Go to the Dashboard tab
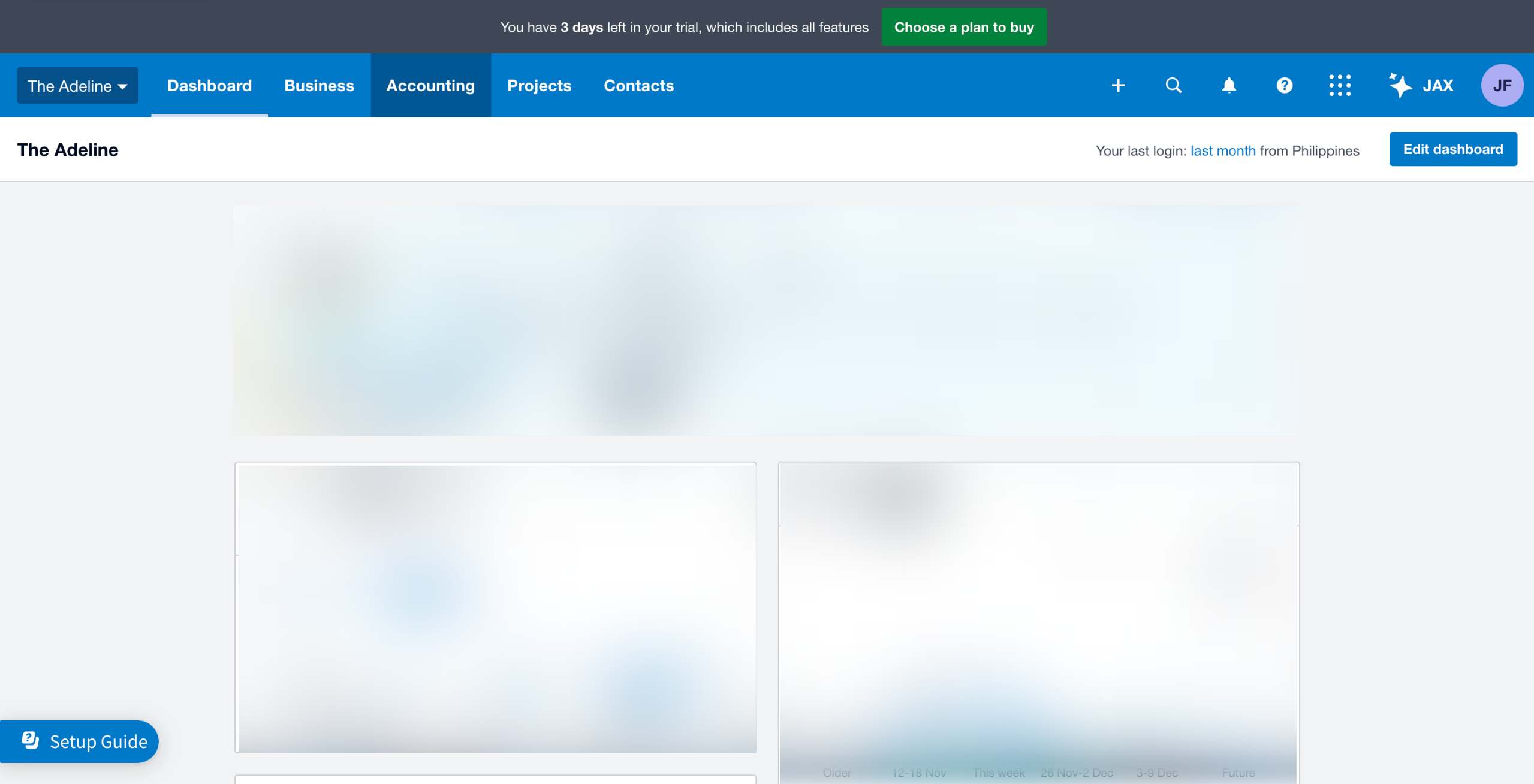The image size is (1534, 784). point(209,86)
